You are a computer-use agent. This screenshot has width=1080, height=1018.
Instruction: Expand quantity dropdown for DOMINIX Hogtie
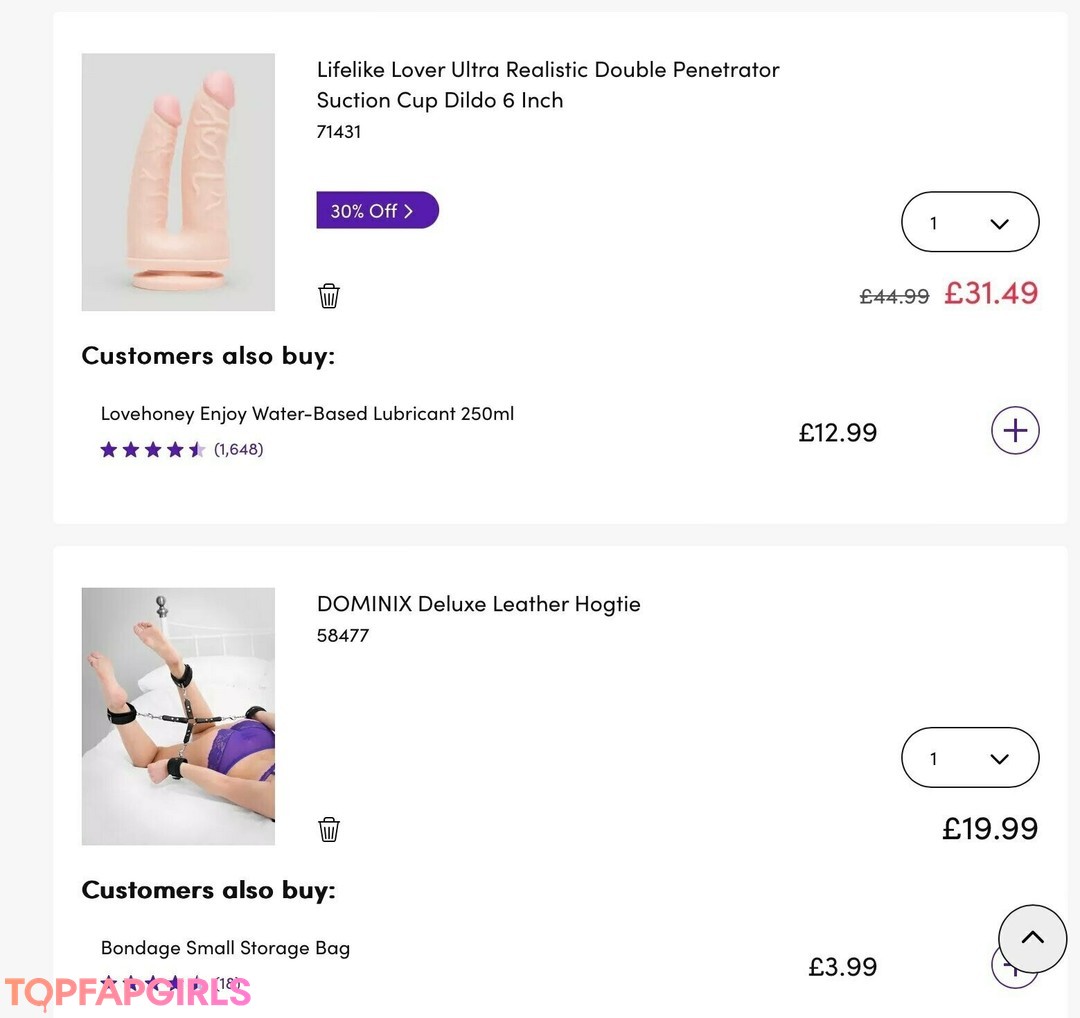pos(969,758)
